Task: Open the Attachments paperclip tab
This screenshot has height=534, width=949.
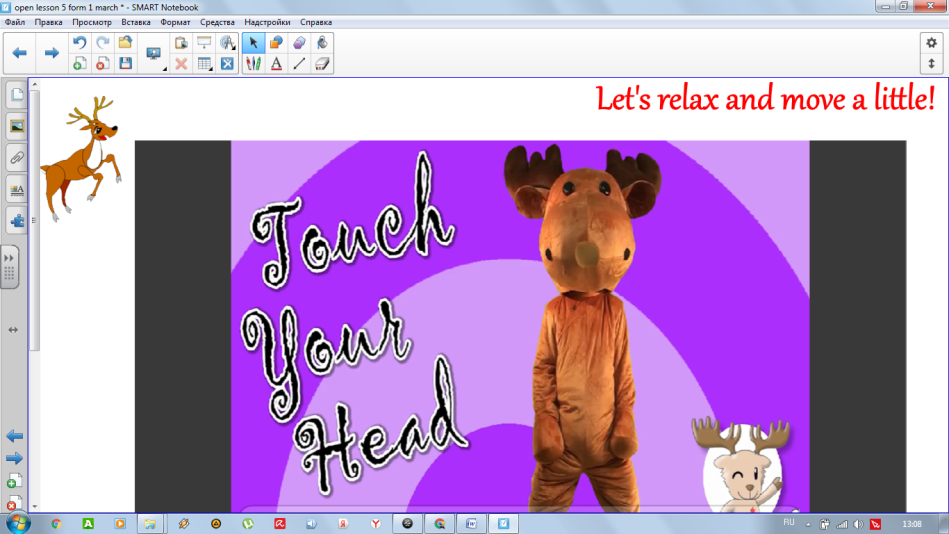Action: coord(16,158)
